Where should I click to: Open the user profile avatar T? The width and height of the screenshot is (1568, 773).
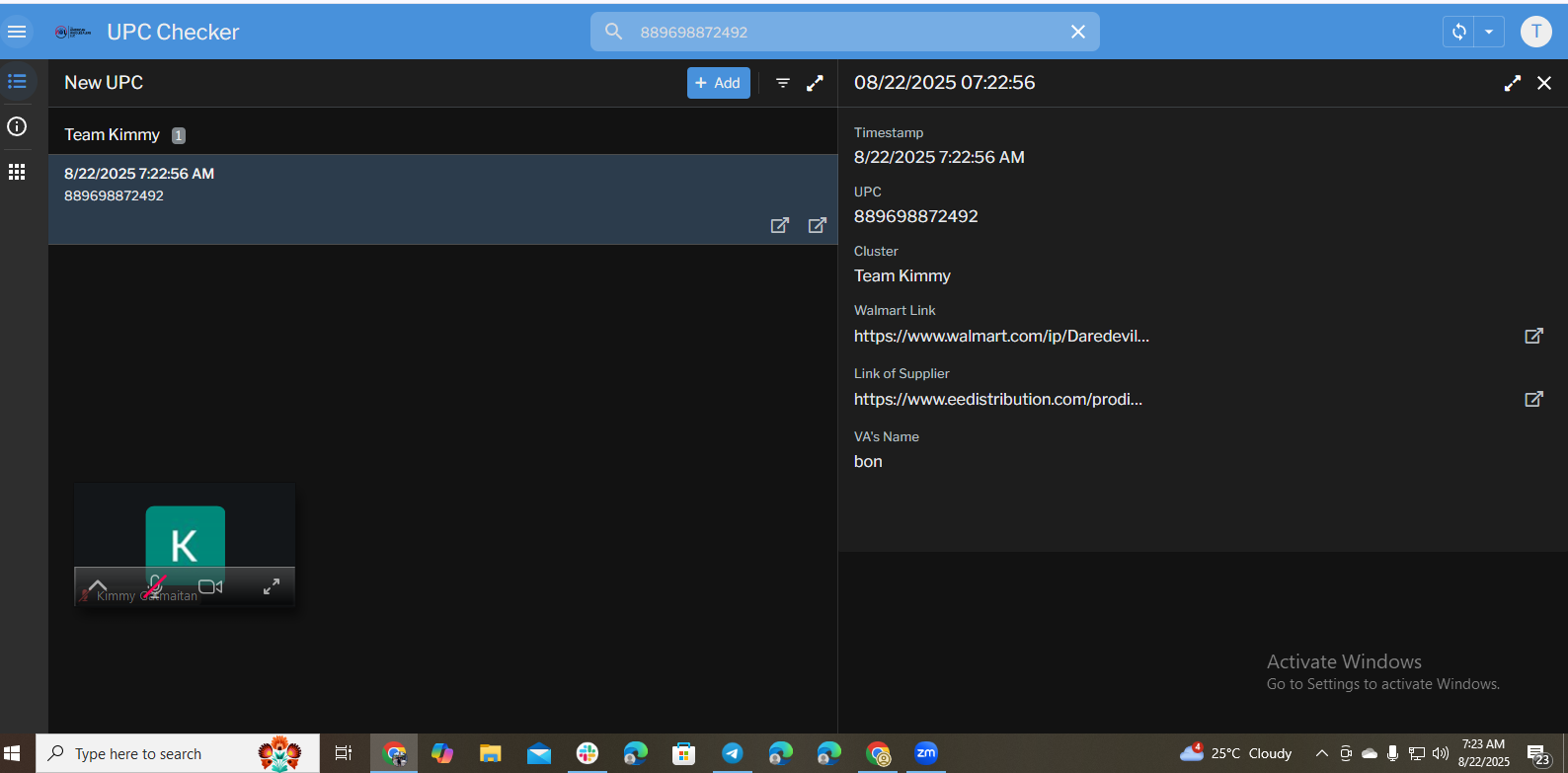coord(1535,32)
